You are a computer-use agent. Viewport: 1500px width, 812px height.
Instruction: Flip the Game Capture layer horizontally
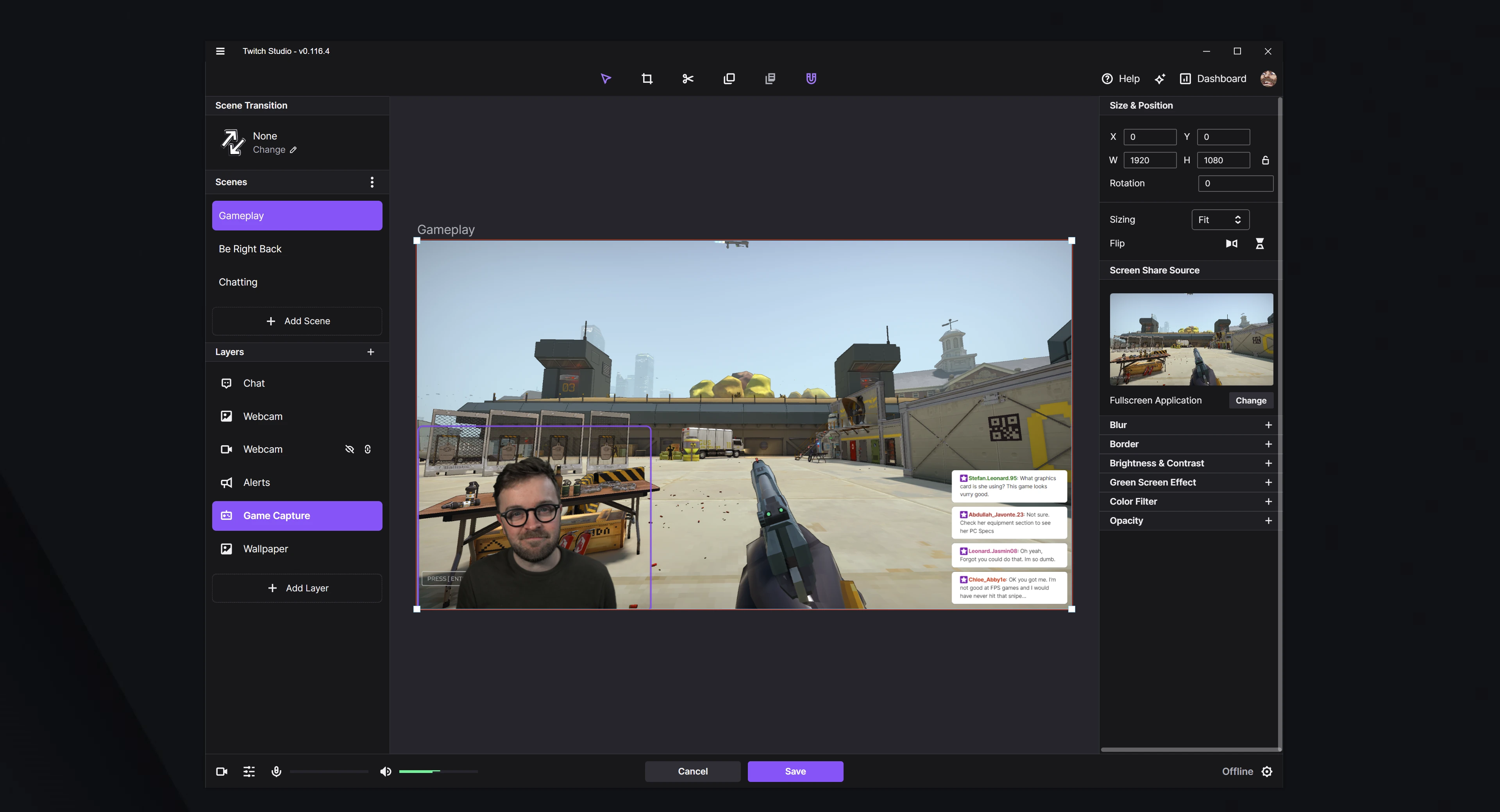point(1232,243)
